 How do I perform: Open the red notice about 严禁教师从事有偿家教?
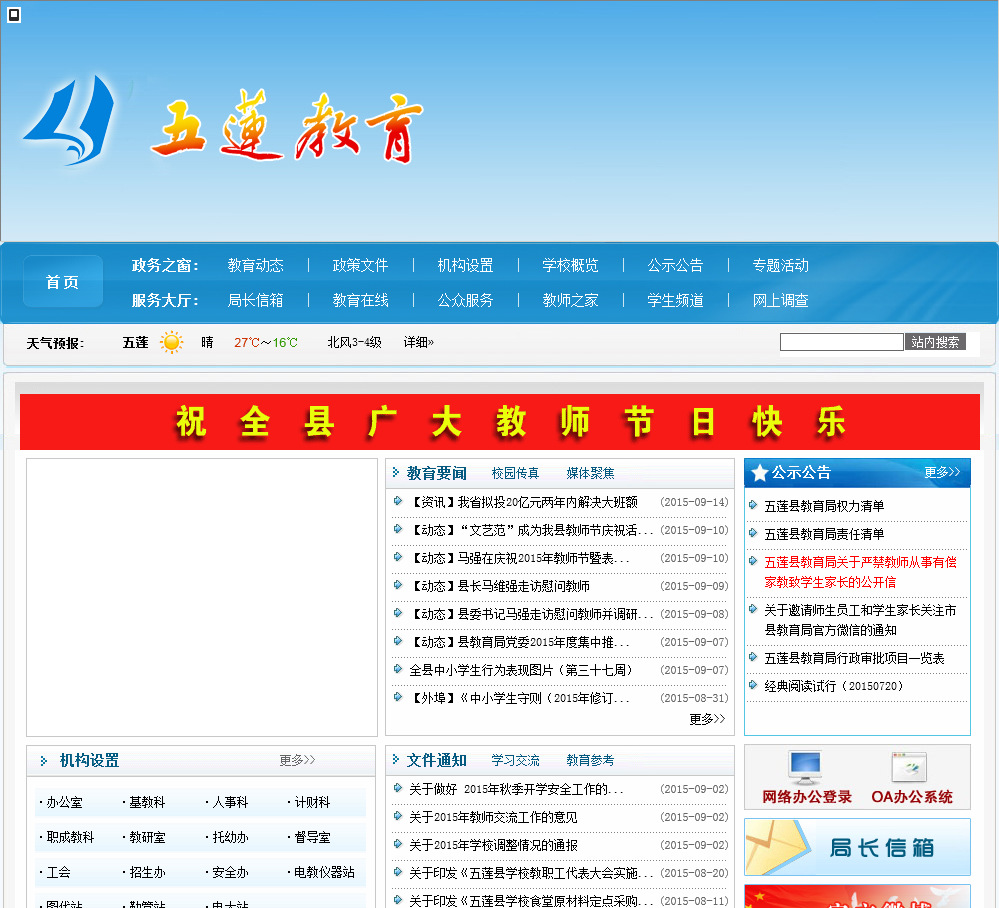pos(860,572)
